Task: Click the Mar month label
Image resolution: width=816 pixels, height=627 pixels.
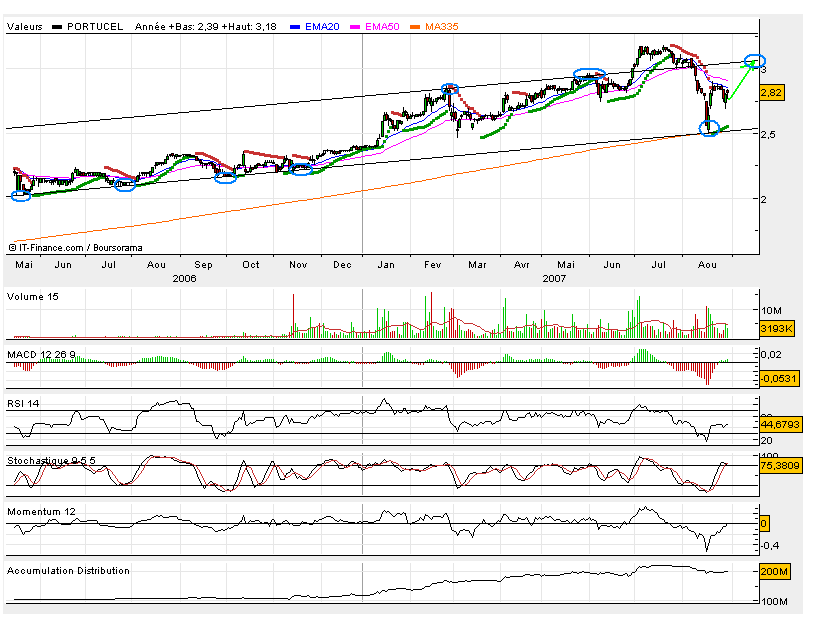Action: [x=477, y=264]
